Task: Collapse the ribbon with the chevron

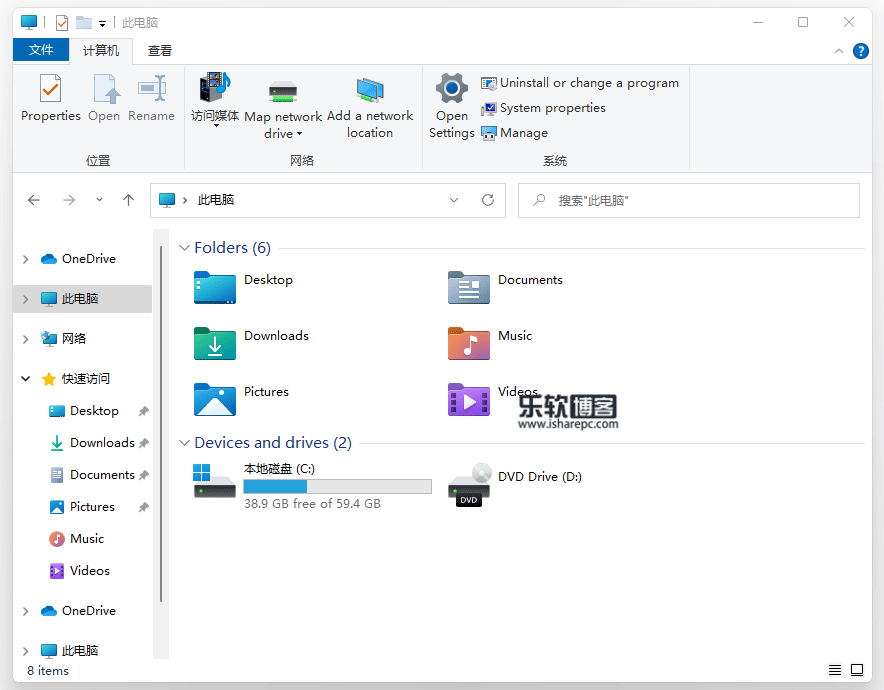Action: (x=839, y=51)
